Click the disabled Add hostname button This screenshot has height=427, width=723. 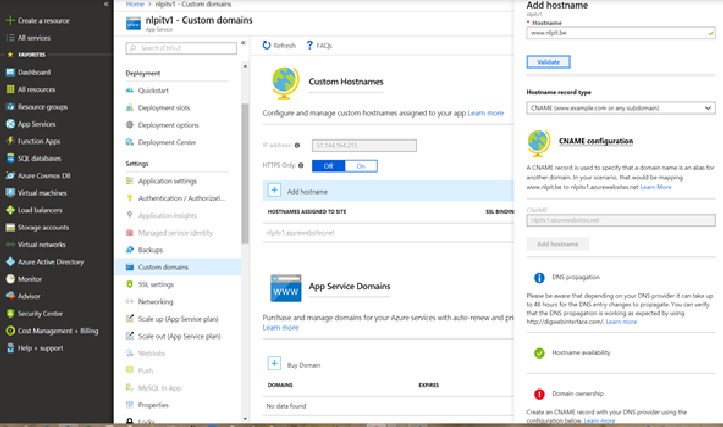[557, 244]
